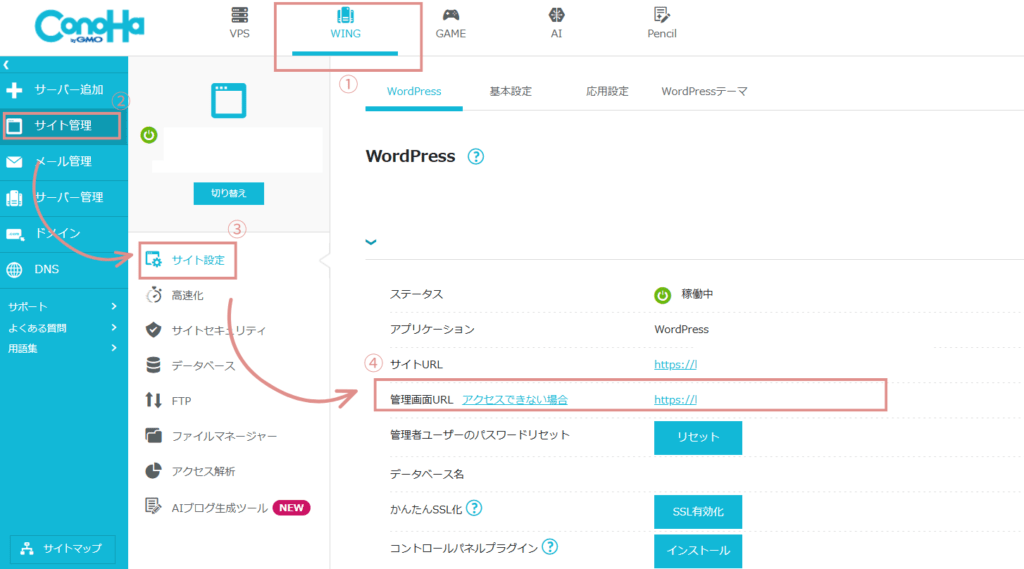The image size is (1024, 569).
Task: Click the .com domain icon
Action: click(14, 234)
